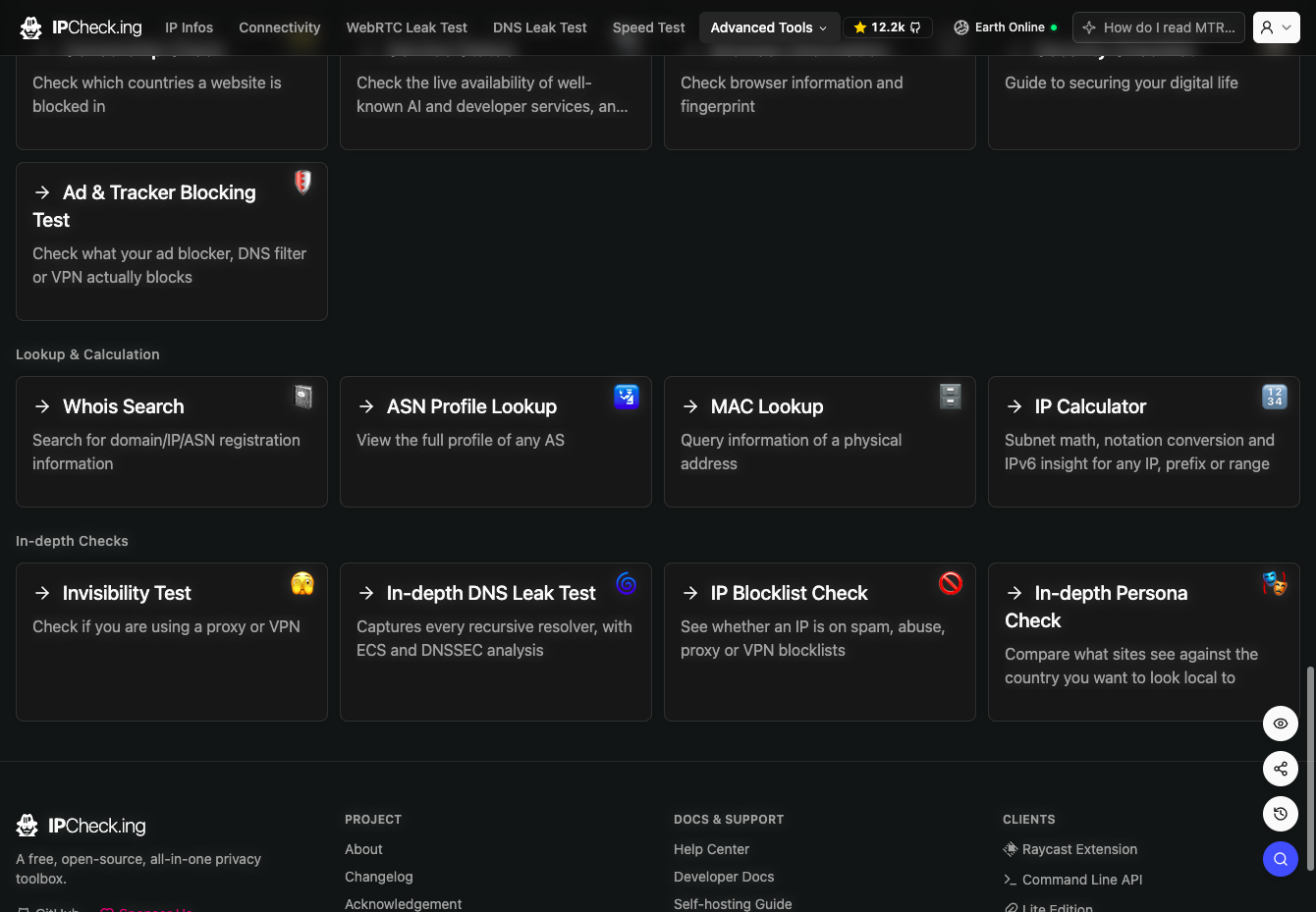Click the page vertical scrollbar thumb
The width and height of the screenshot is (1316, 912).
pos(1310,769)
